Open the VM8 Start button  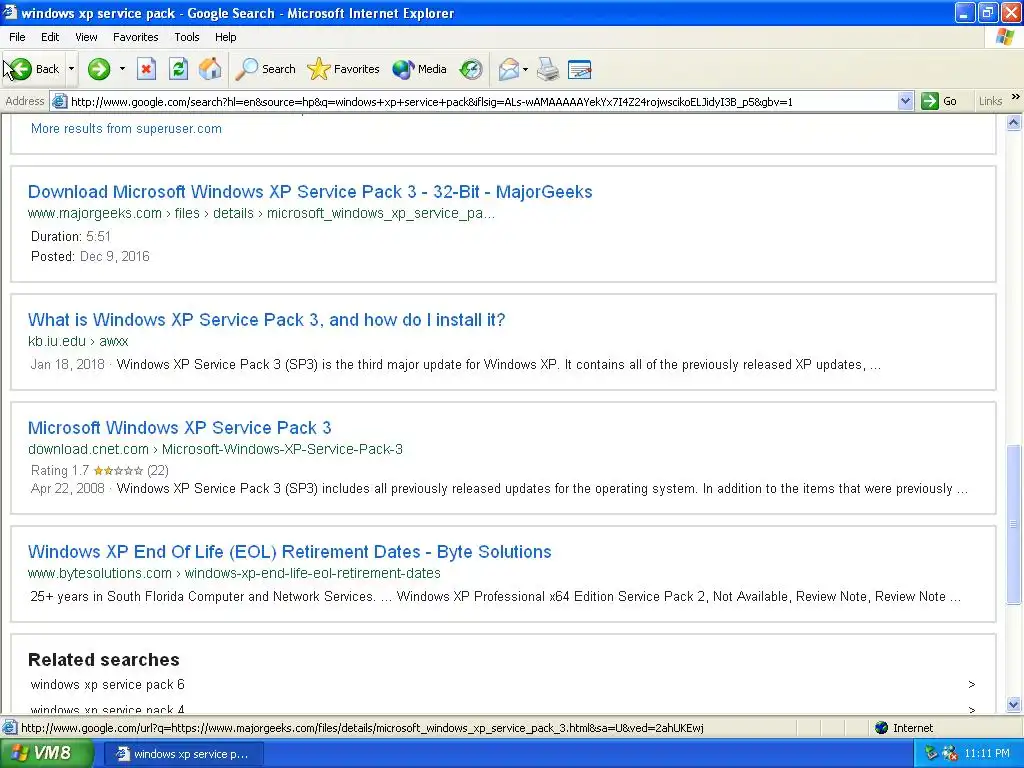(x=46, y=753)
